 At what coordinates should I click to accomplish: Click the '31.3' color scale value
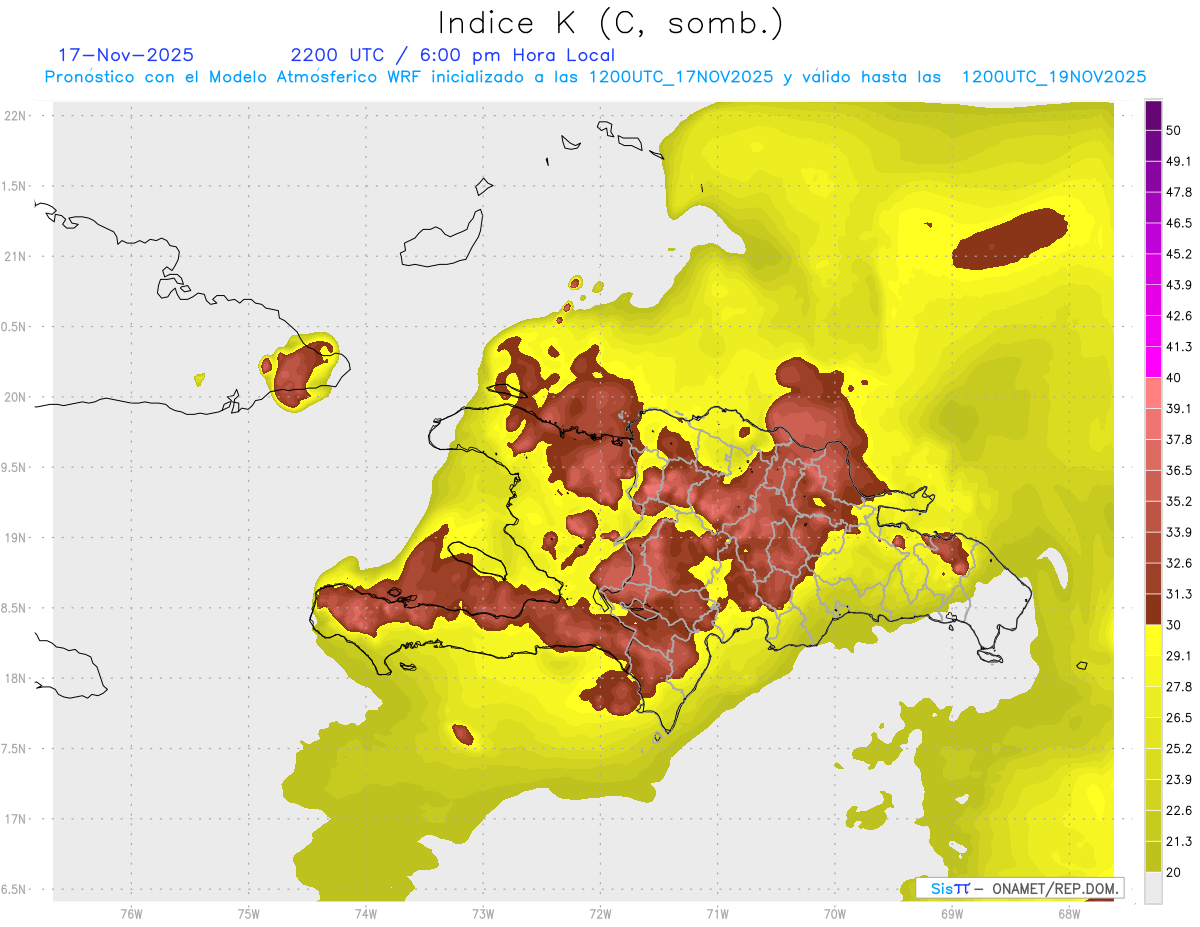[x=1178, y=594]
